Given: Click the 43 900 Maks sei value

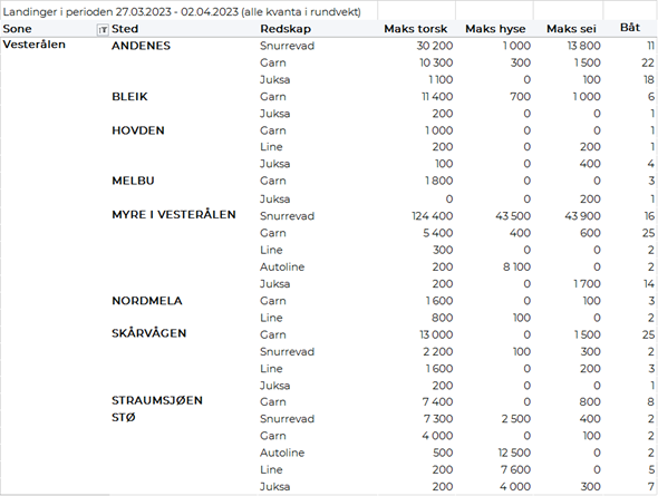Looking at the screenshot, I should tap(581, 215).
